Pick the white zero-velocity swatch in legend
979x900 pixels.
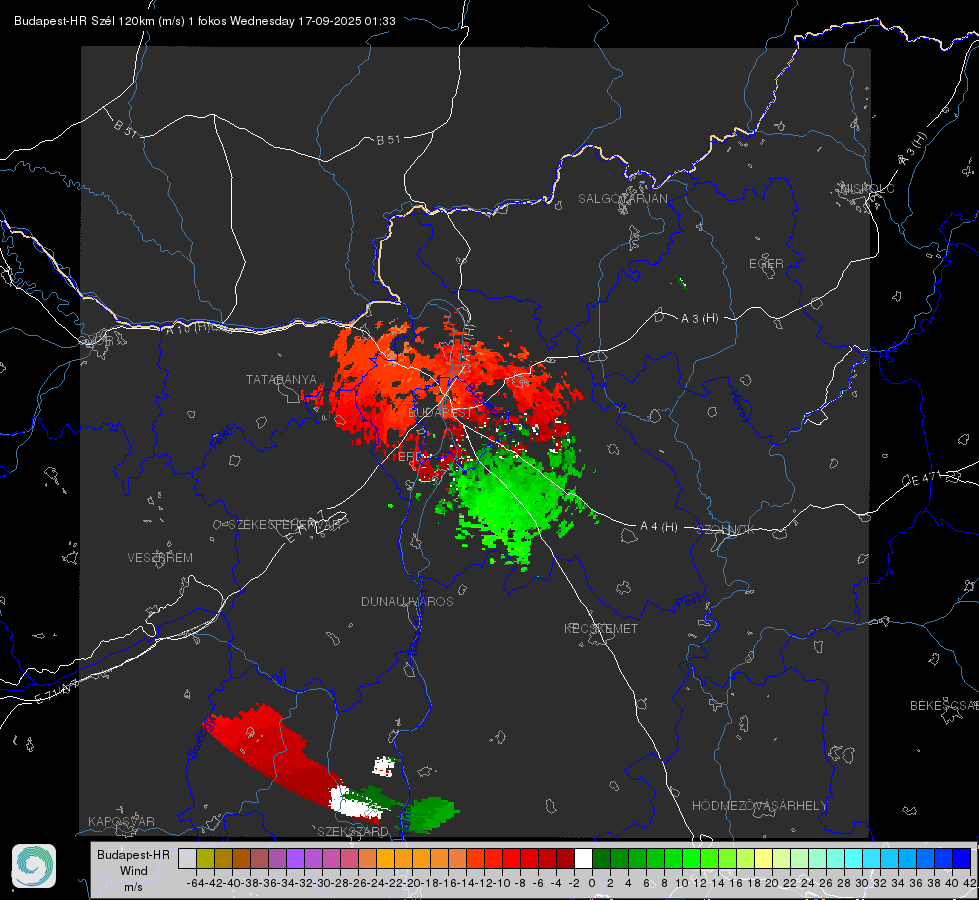coord(583,858)
